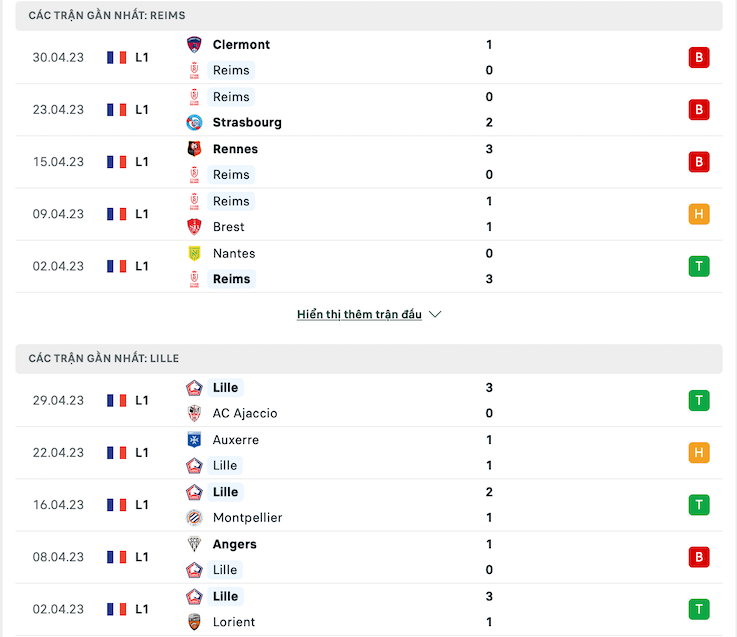Click the Lorient club crest icon

194,622
